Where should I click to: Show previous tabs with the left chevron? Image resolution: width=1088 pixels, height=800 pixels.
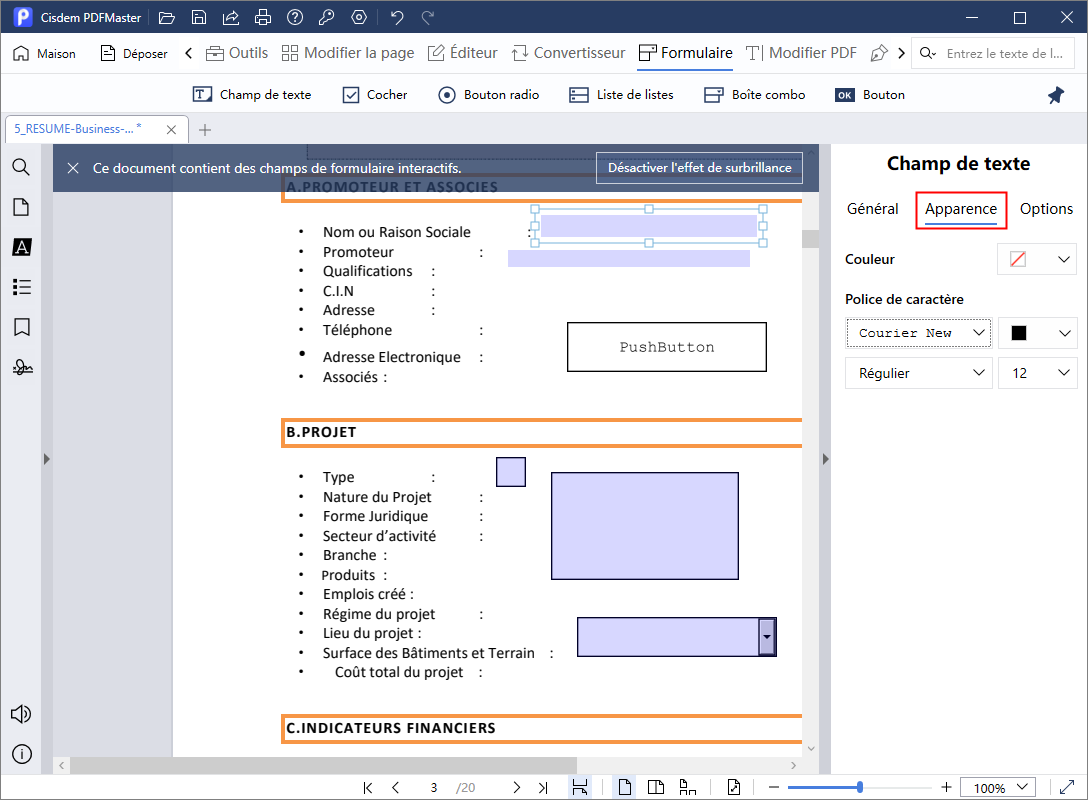pos(188,53)
